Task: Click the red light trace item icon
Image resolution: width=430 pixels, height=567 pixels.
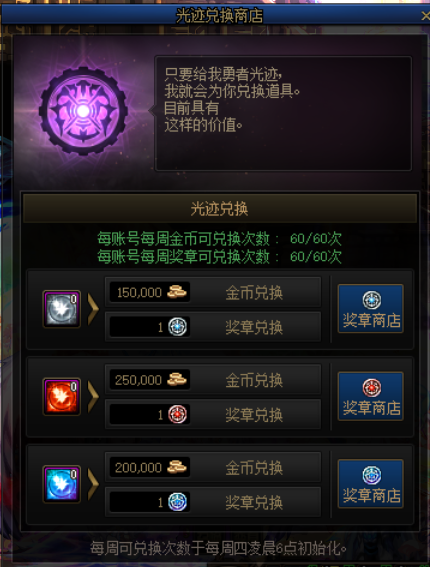Action: (61, 397)
